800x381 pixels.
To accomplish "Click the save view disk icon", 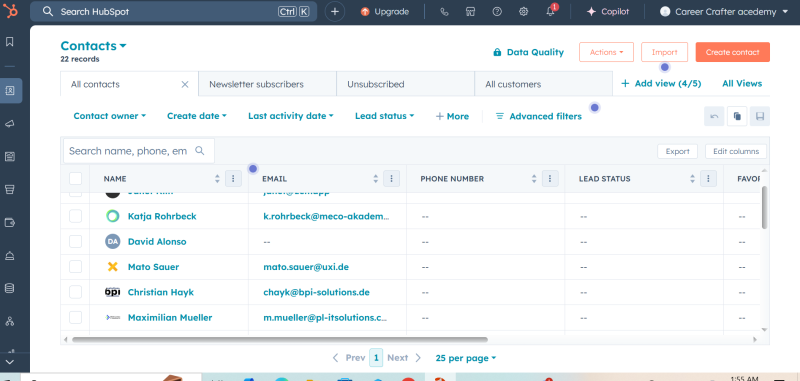I will click(760, 116).
